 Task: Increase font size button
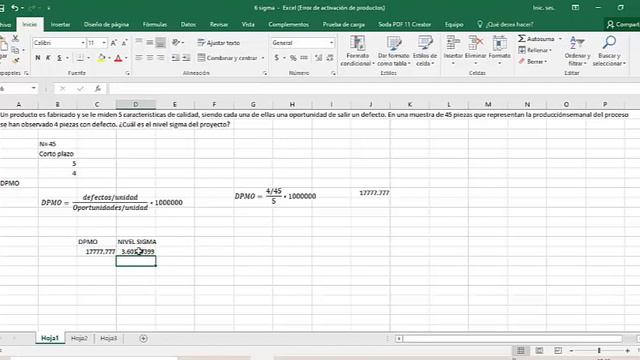114,43
